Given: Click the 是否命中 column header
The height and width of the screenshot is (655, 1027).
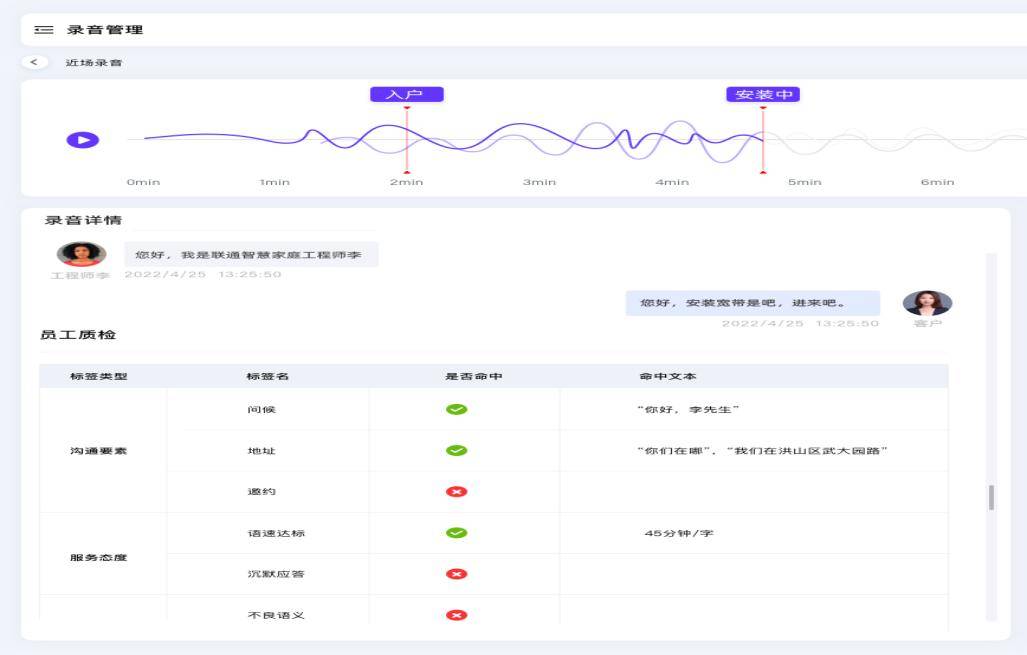Looking at the screenshot, I should click(474, 377).
